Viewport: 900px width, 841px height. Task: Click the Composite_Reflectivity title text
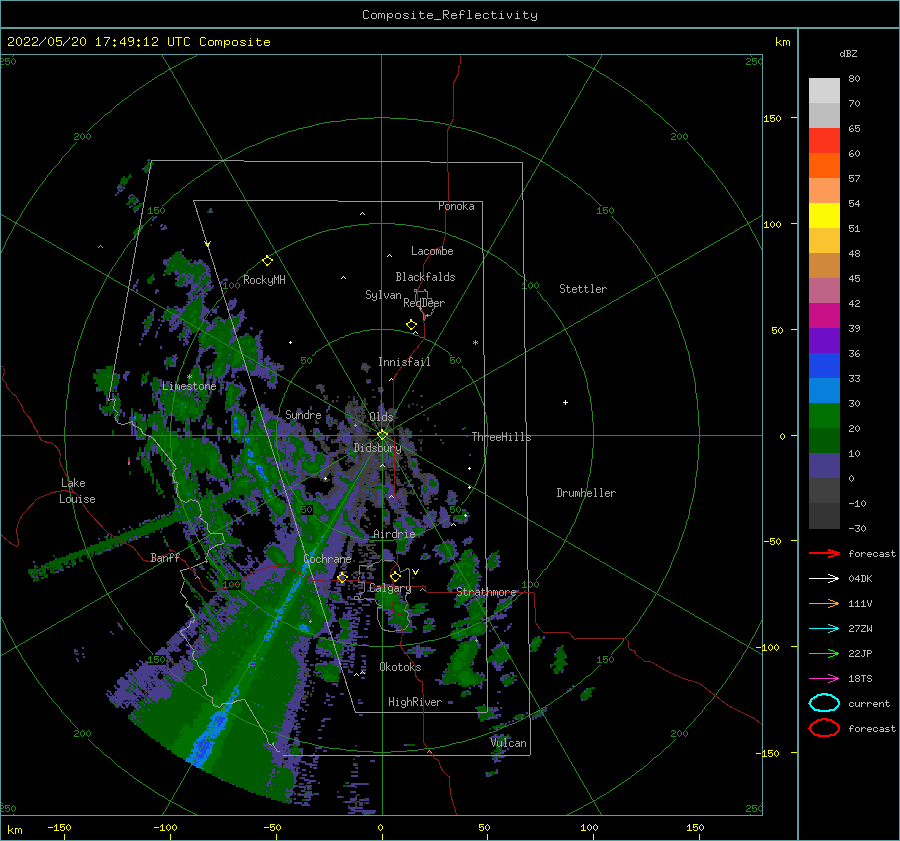click(x=449, y=15)
